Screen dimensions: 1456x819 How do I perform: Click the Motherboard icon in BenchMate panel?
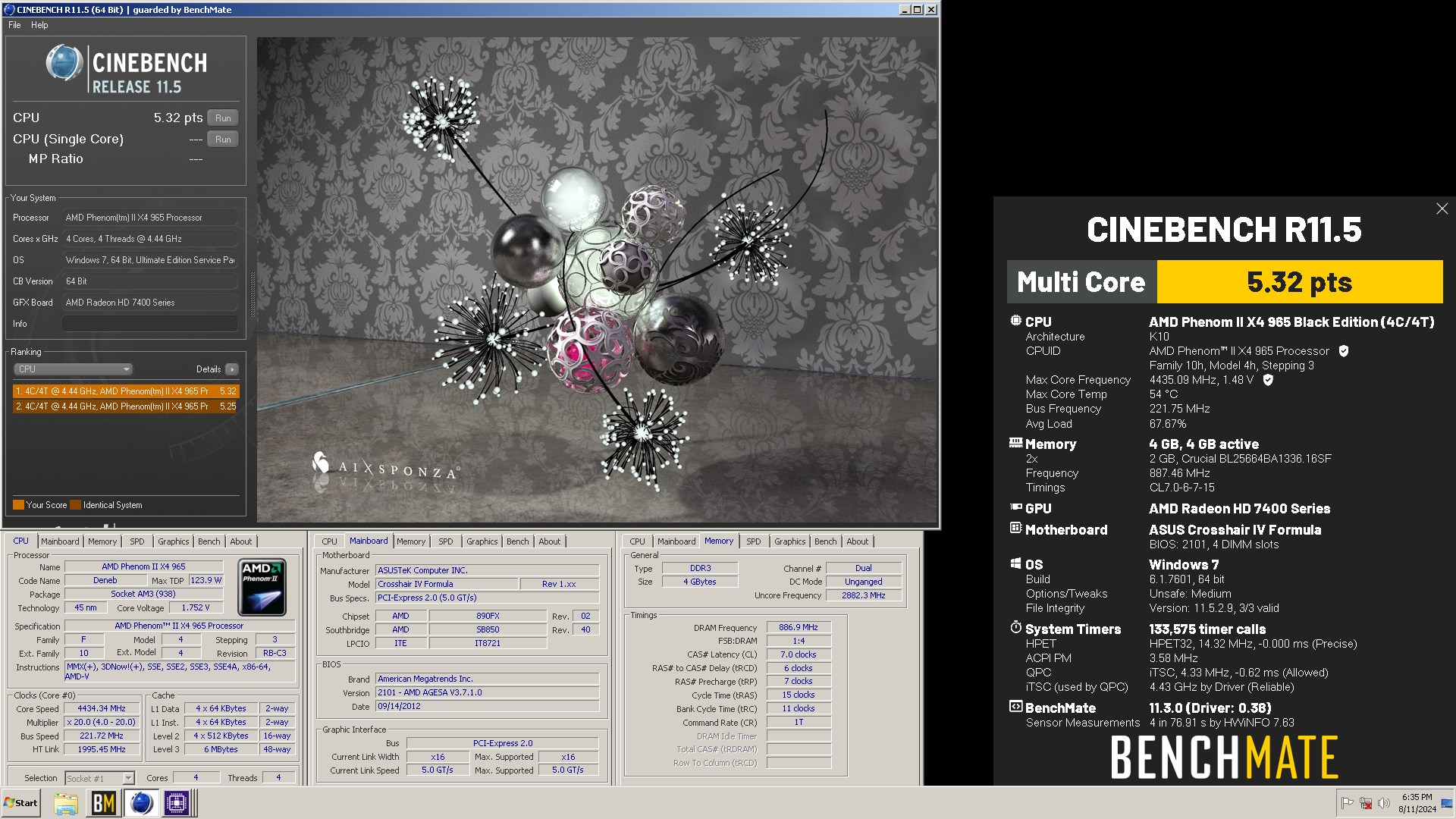pos(1015,528)
